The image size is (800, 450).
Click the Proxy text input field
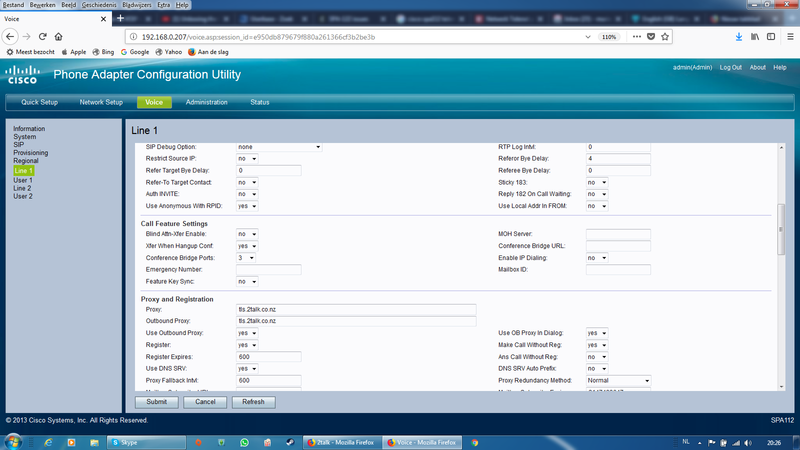click(355, 309)
